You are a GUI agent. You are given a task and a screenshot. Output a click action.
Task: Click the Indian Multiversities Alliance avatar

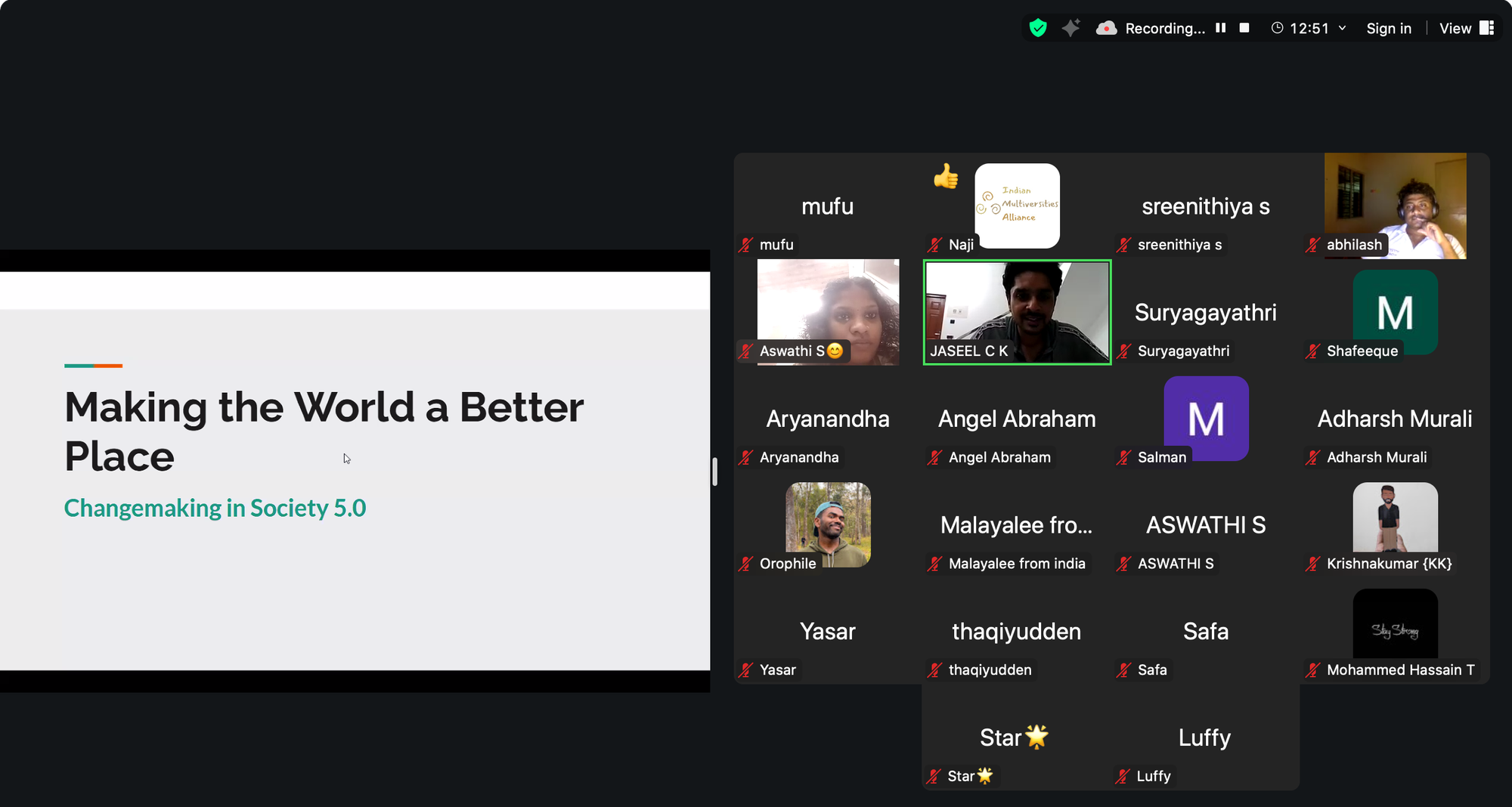point(1017,205)
